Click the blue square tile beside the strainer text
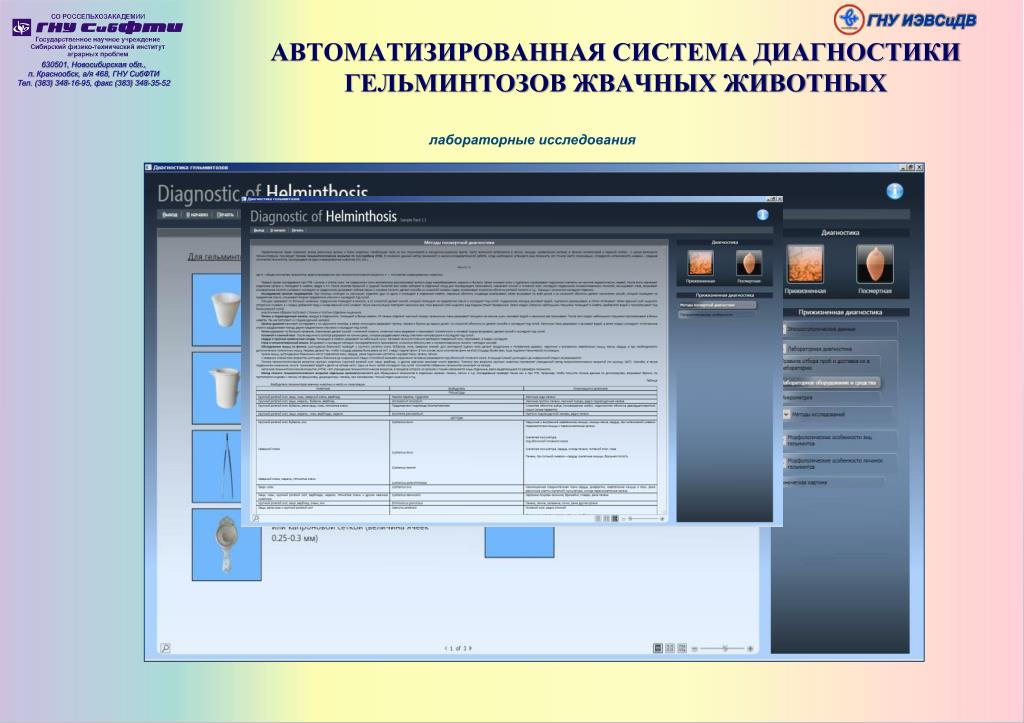Screen dimensions: 1024x723 pyautogui.click(x=519, y=541)
